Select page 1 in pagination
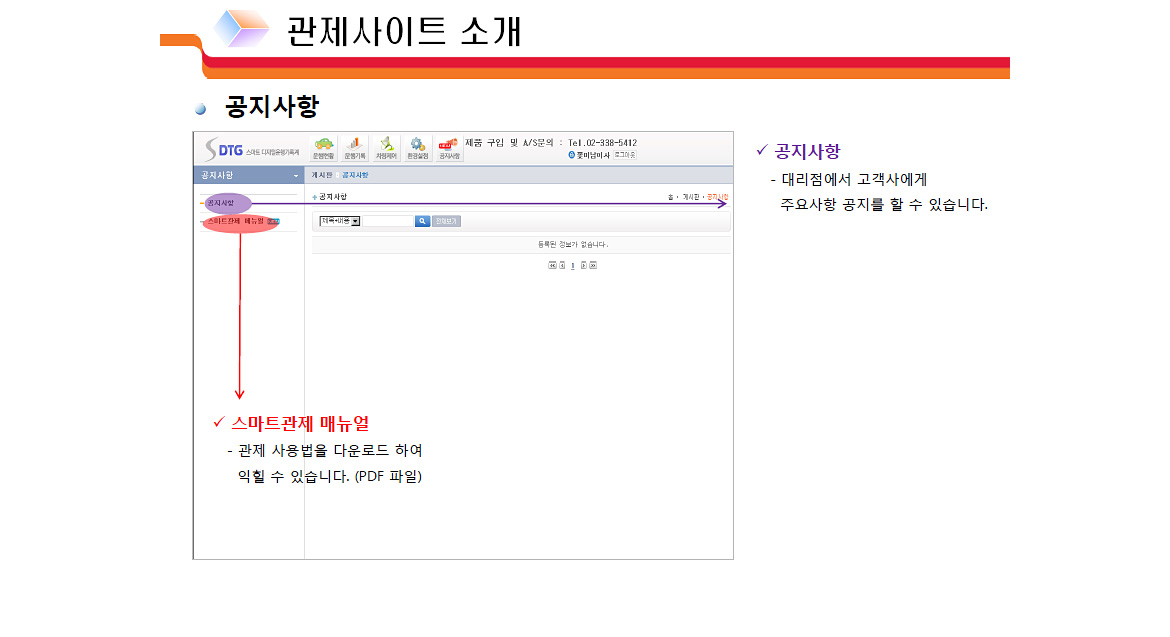The image size is (1170, 637). [x=573, y=266]
